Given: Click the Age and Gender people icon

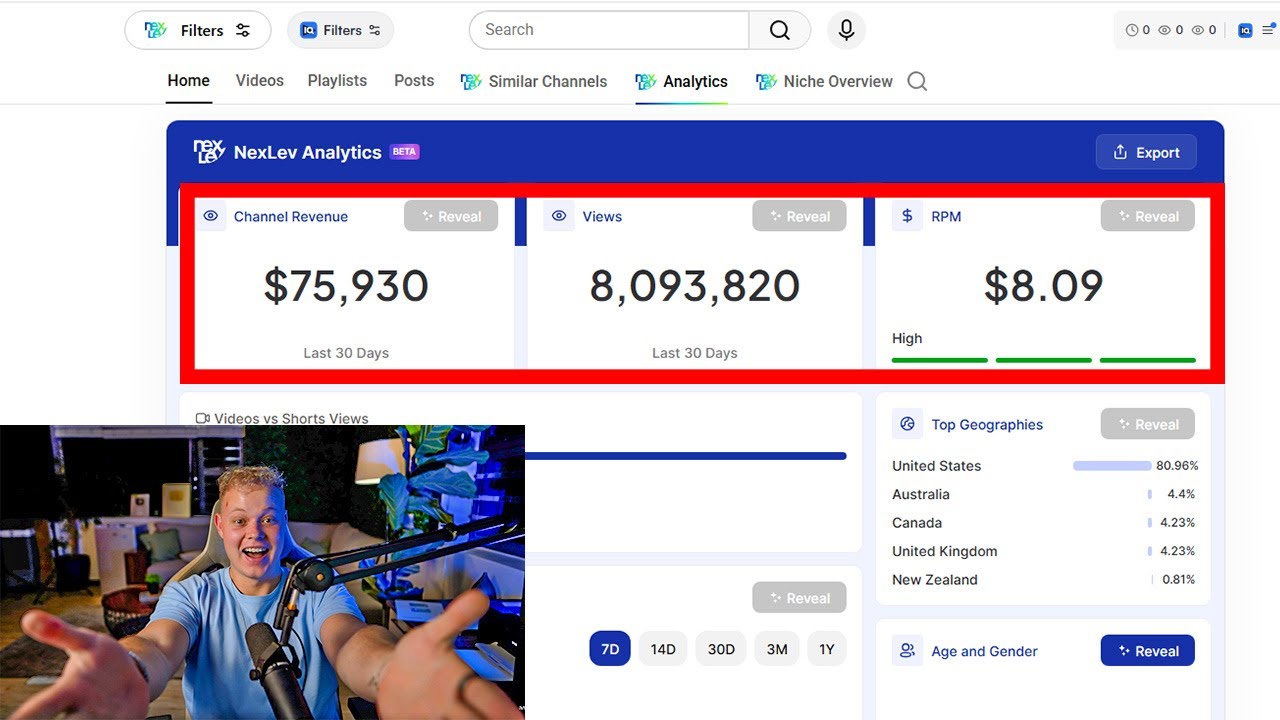Looking at the screenshot, I should coord(907,651).
